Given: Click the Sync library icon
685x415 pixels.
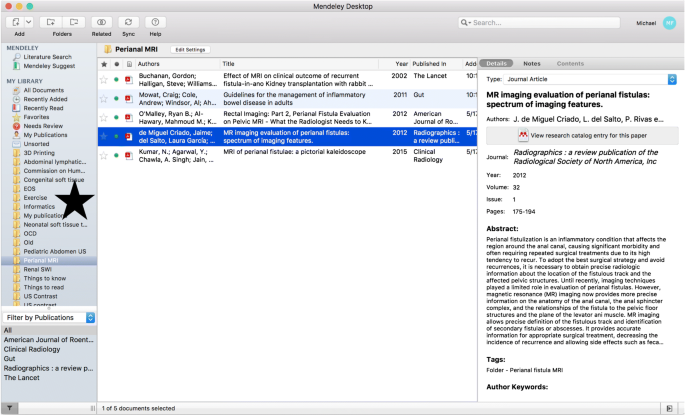Looking at the screenshot, I should click(x=128, y=22).
